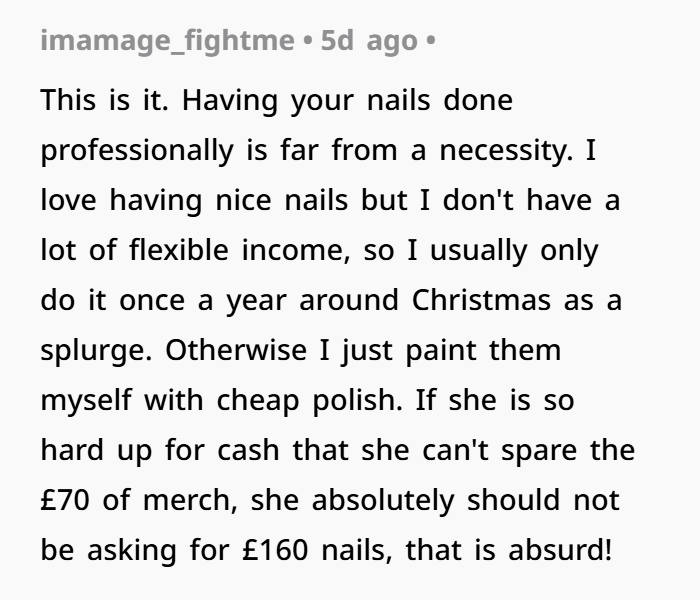Screen dimensions: 700x600
Task: Click the phrase hard up
Action: click(96, 451)
